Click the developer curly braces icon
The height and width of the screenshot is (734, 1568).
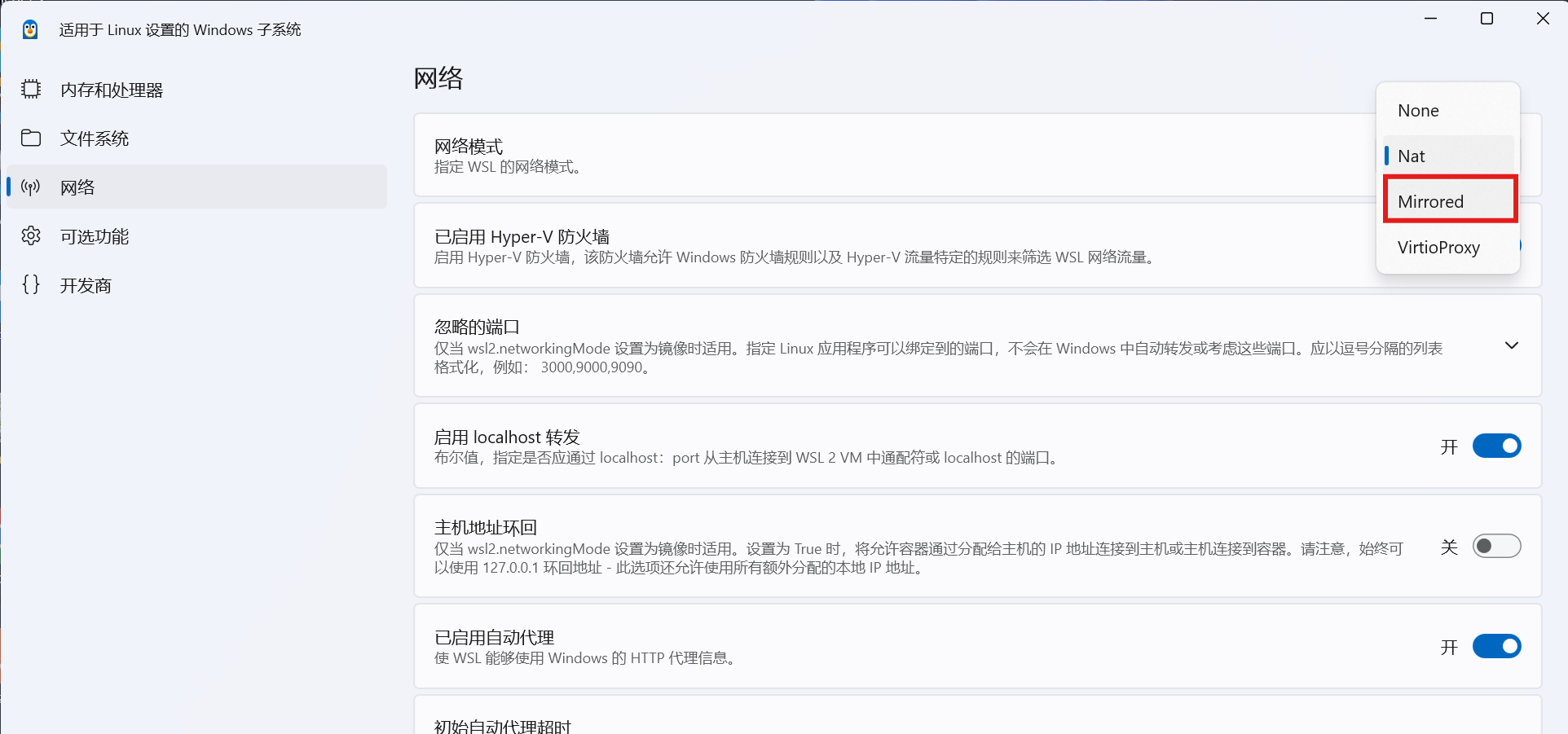coord(31,285)
